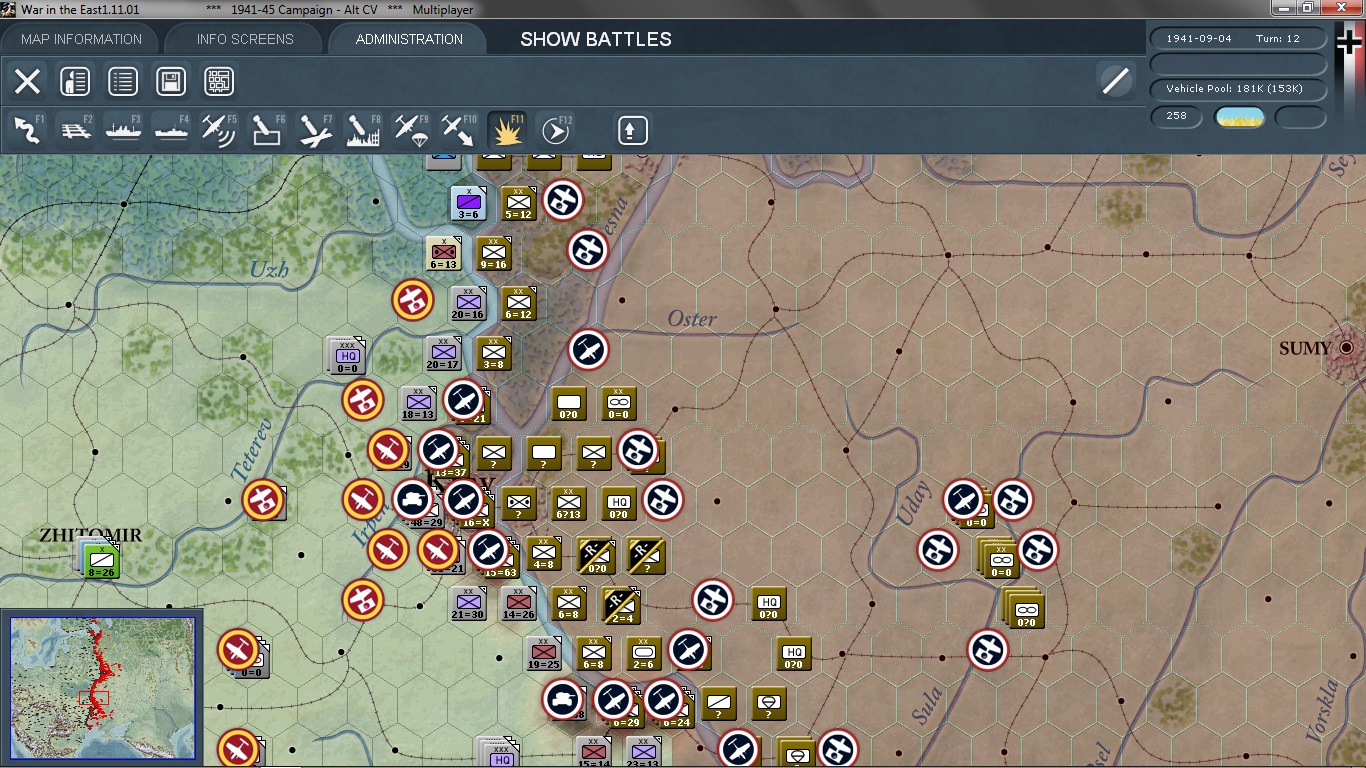Enable F7 bomb airfield mode
1366x768 pixels.
pos(315,130)
